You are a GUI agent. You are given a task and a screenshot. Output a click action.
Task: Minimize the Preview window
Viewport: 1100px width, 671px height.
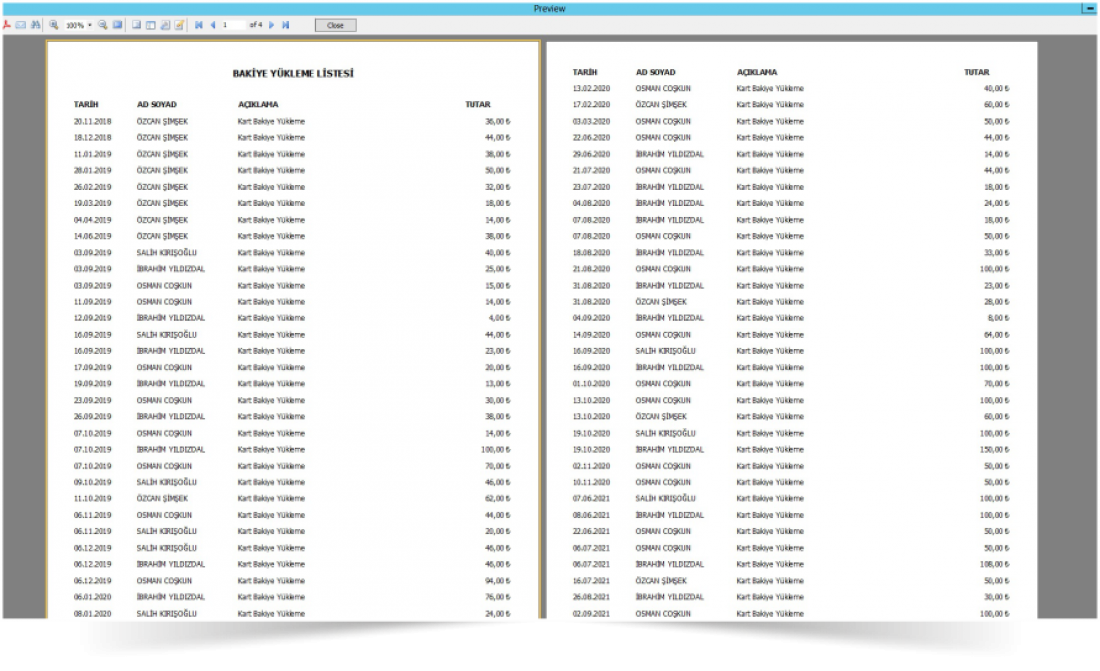(x=1088, y=8)
